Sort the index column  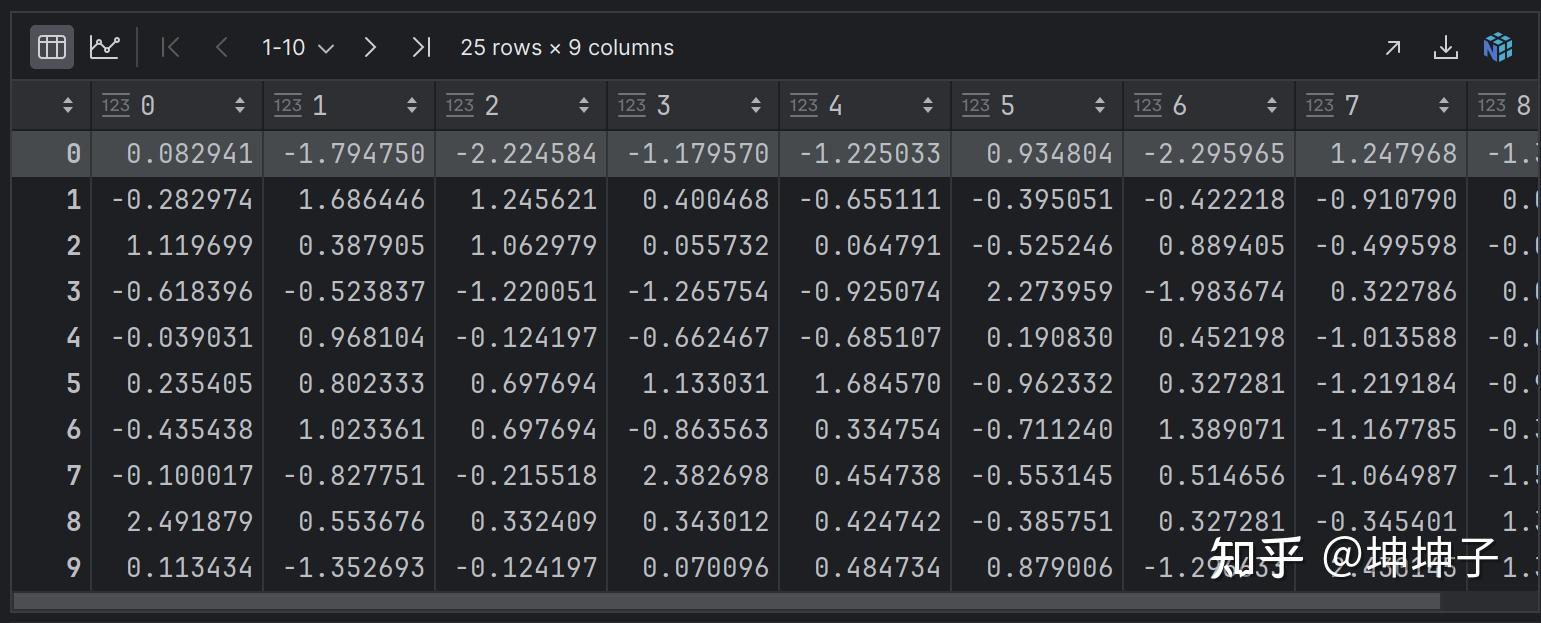pyautogui.click(x=68, y=105)
